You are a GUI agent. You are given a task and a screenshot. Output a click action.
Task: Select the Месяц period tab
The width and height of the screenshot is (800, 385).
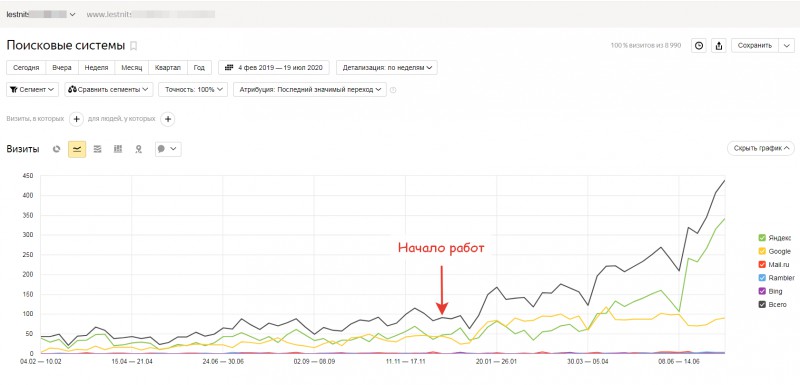(x=132, y=67)
